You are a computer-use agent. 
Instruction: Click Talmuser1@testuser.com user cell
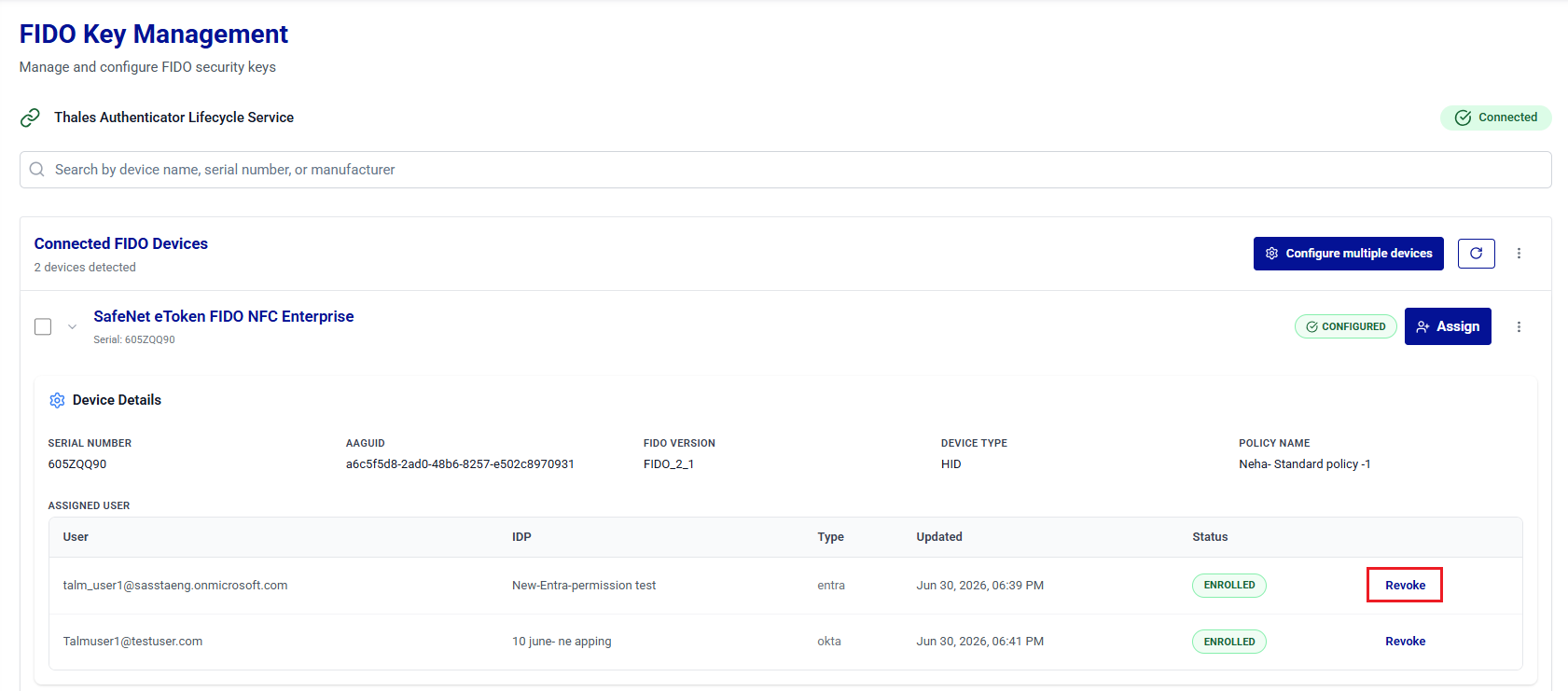(x=132, y=642)
